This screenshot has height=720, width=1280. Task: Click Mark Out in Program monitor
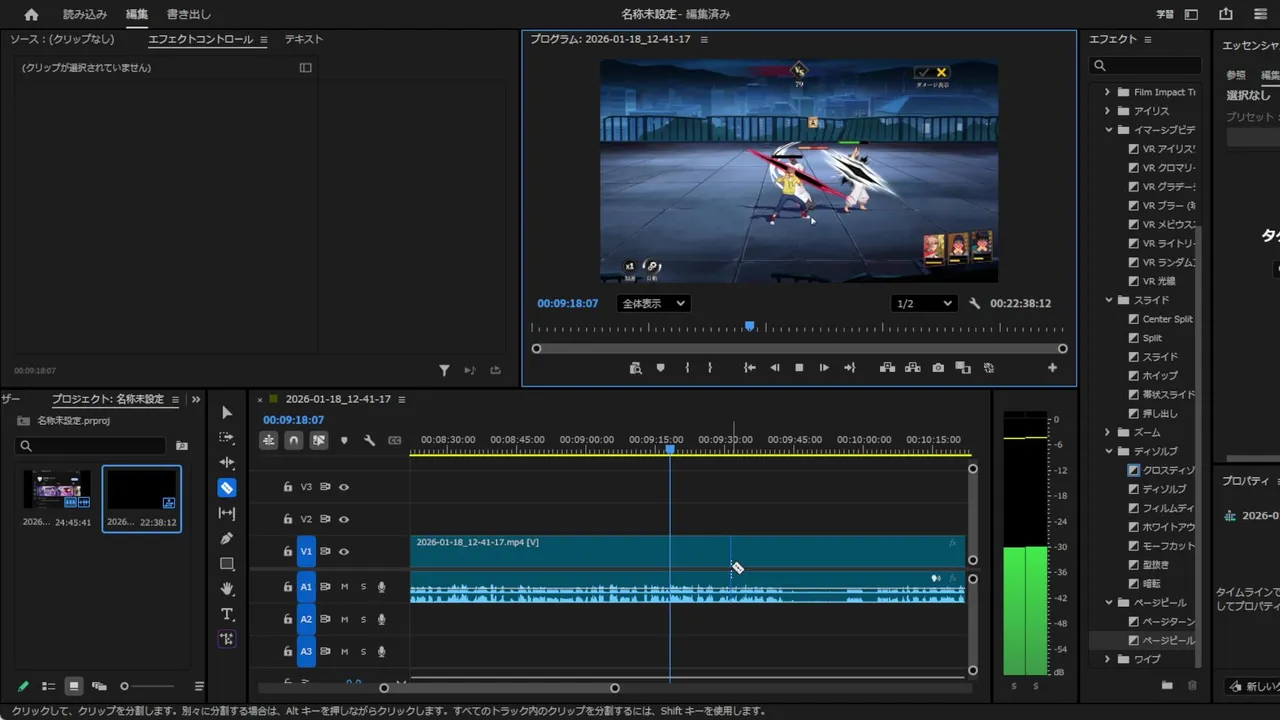[x=710, y=368]
